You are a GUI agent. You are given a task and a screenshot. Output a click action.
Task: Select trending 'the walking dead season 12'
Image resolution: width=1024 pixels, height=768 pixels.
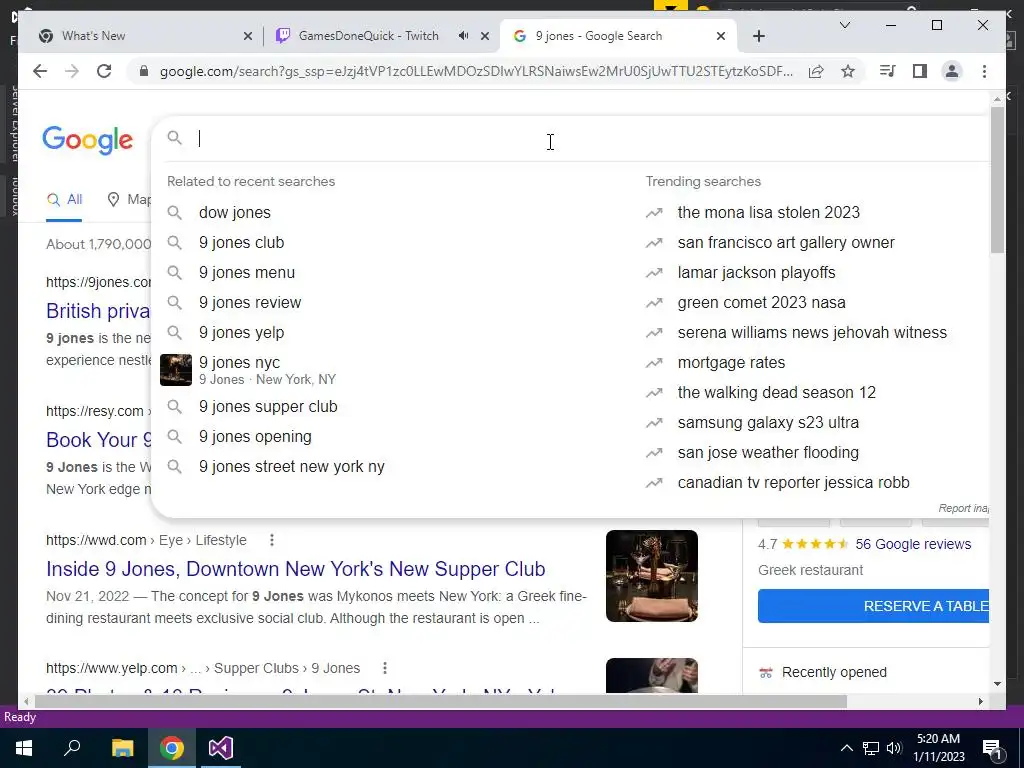776,392
